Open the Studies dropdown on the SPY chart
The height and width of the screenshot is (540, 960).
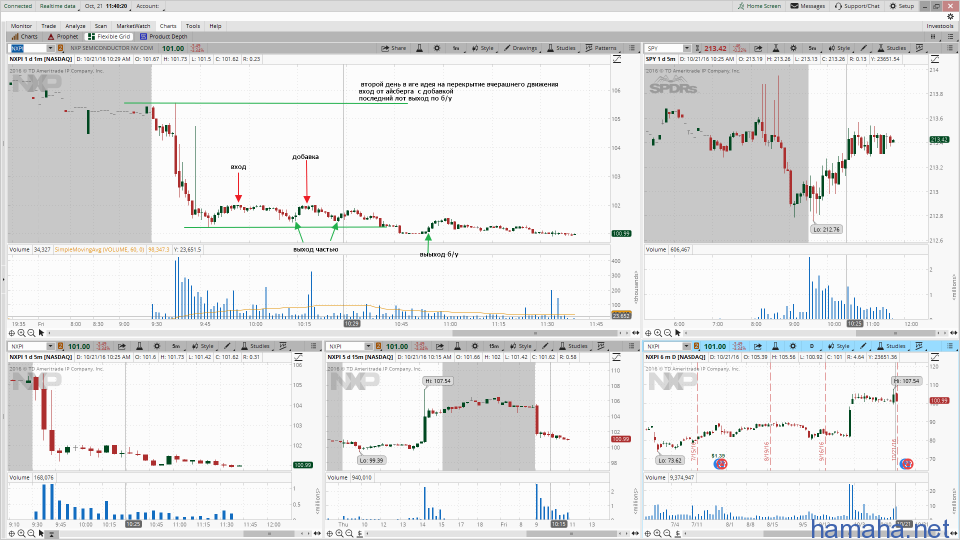pyautogui.click(x=893, y=48)
